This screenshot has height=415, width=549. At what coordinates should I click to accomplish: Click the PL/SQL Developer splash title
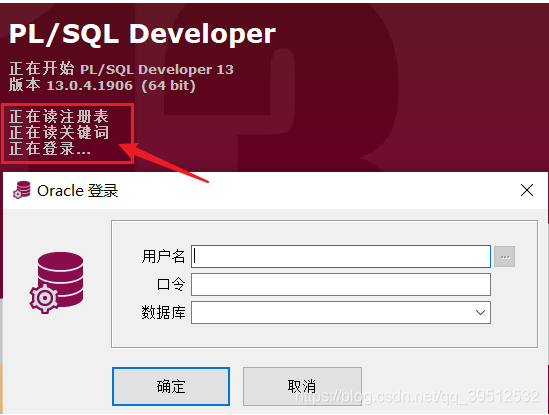click(x=143, y=34)
